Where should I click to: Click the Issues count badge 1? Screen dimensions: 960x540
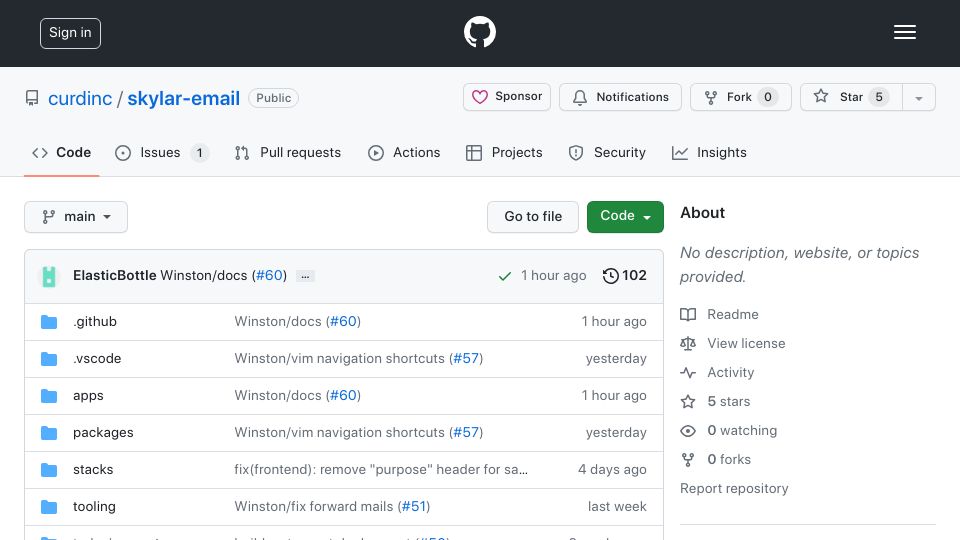pyautogui.click(x=200, y=152)
